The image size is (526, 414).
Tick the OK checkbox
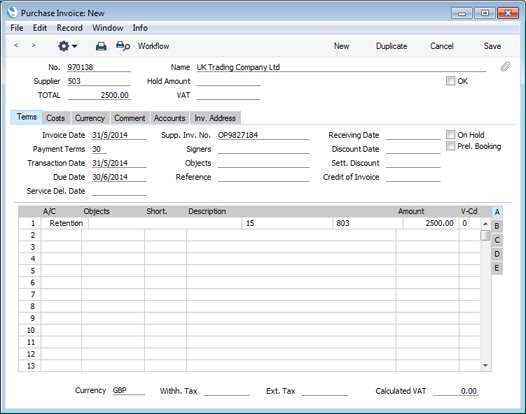point(450,81)
